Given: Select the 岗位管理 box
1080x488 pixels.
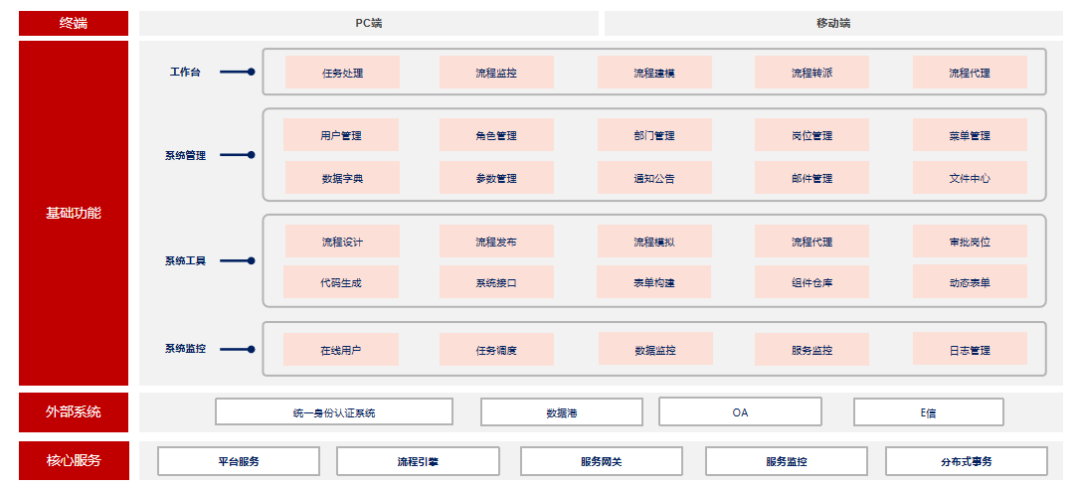Looking at the screenshot, I should click(x=812, y=135).
